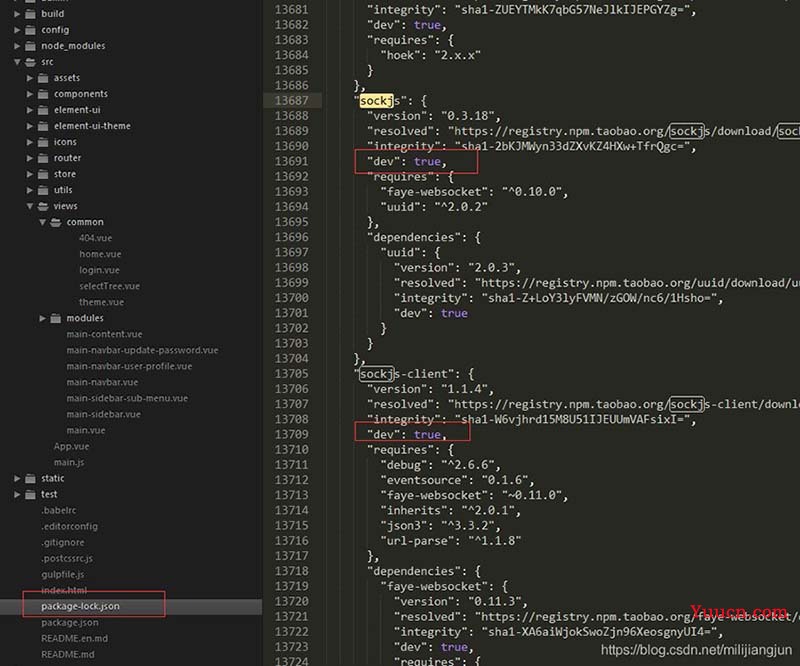Open selectTree.vue file

coord(109,286)
